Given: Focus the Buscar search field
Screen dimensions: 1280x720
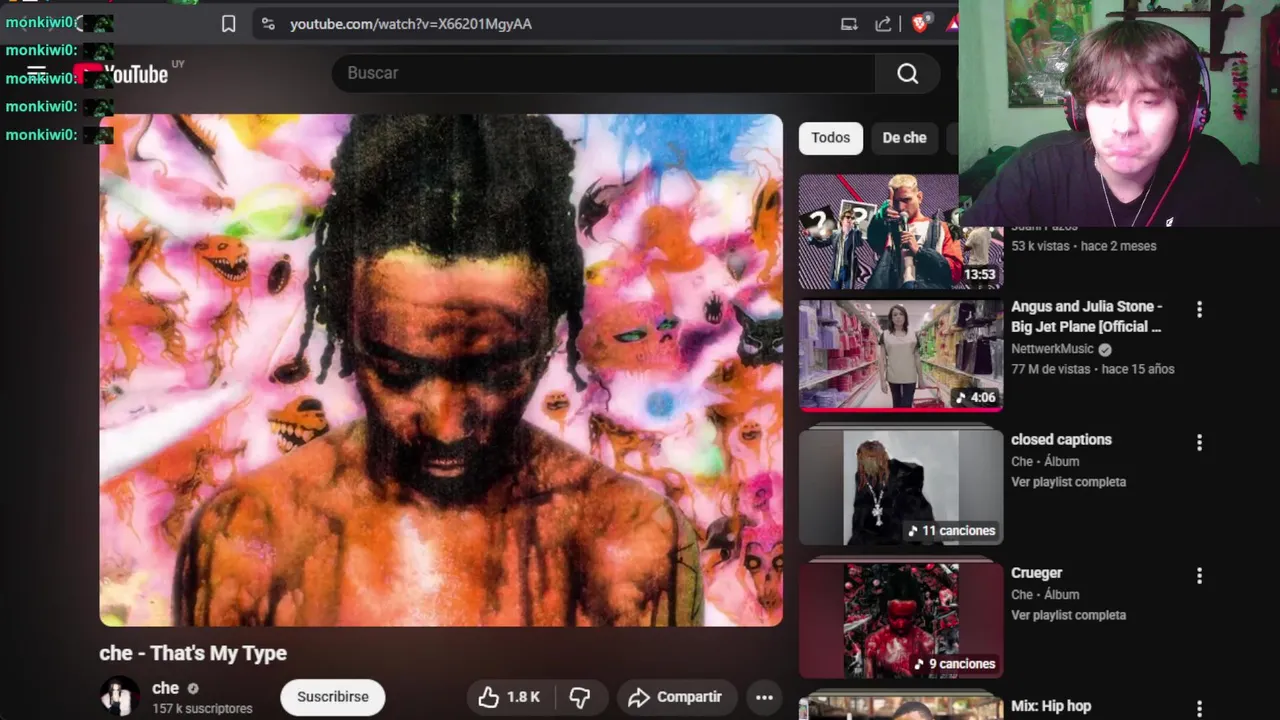Looking at the screenshot, I should click(603, 73).
